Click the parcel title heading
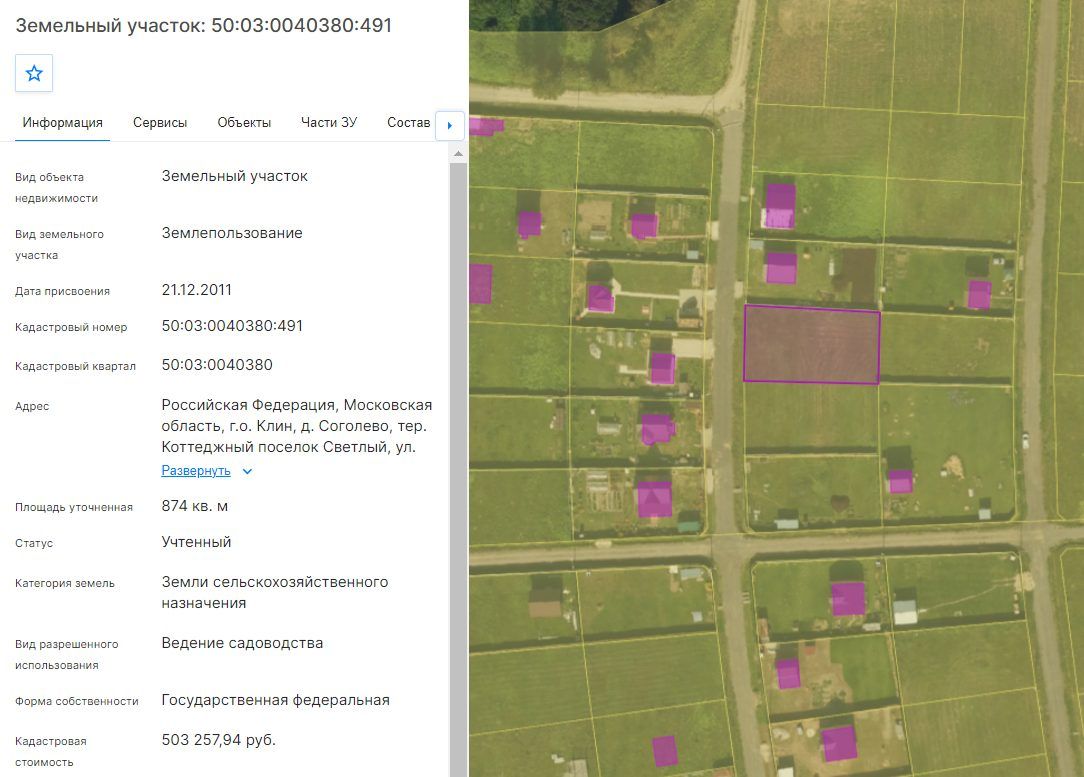Screen dimensions: 1084x777 [203, 26]
